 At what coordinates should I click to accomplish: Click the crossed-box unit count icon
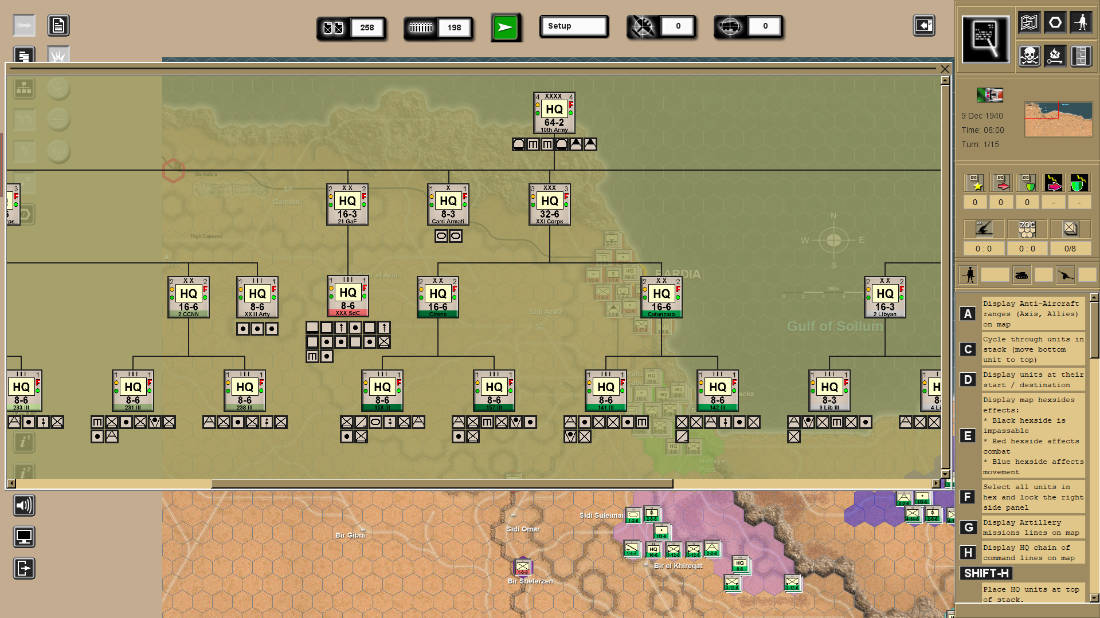pos(1070,229)
